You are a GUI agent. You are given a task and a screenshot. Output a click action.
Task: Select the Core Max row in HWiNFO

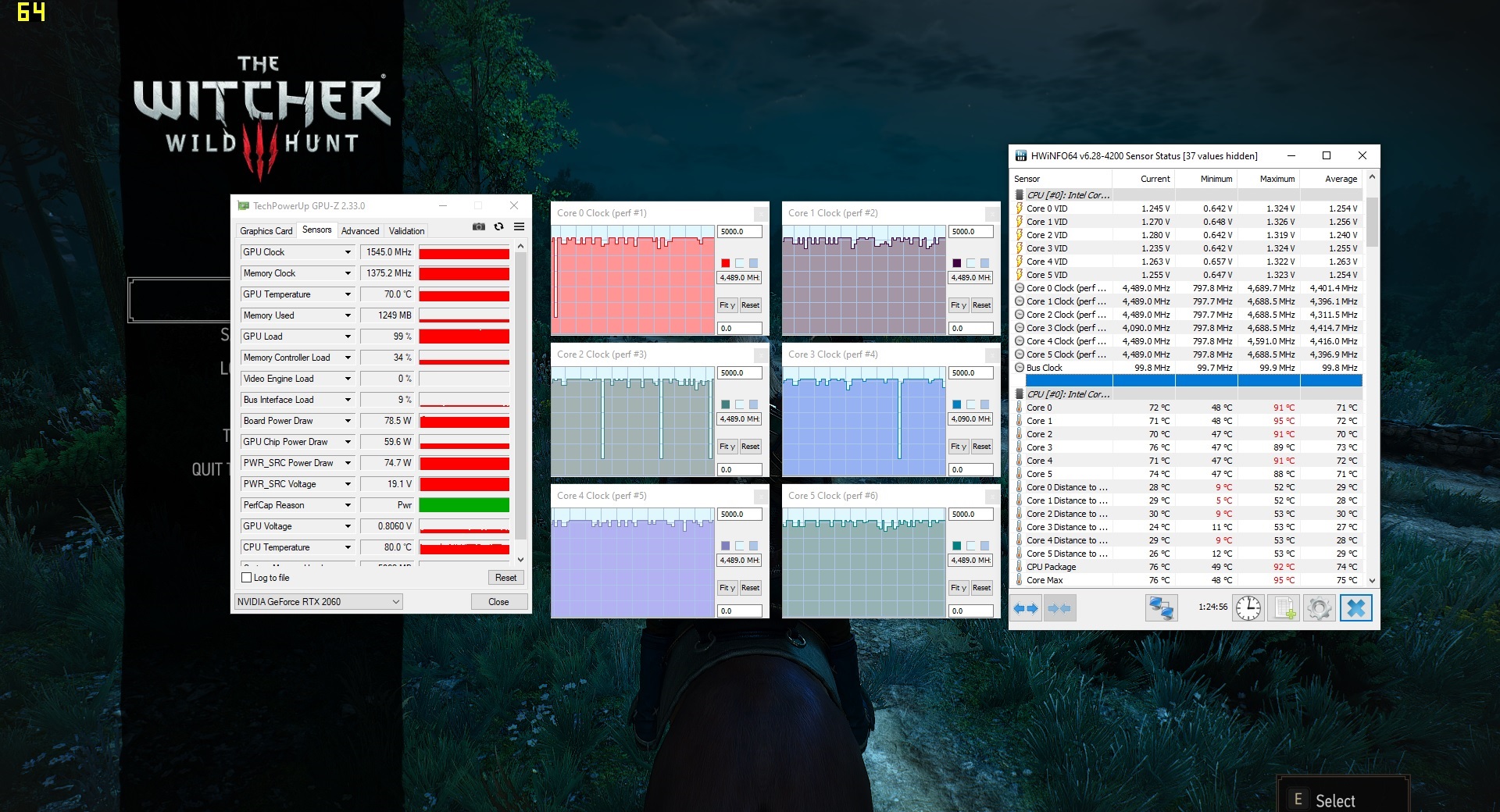(x=1187, y=580)
